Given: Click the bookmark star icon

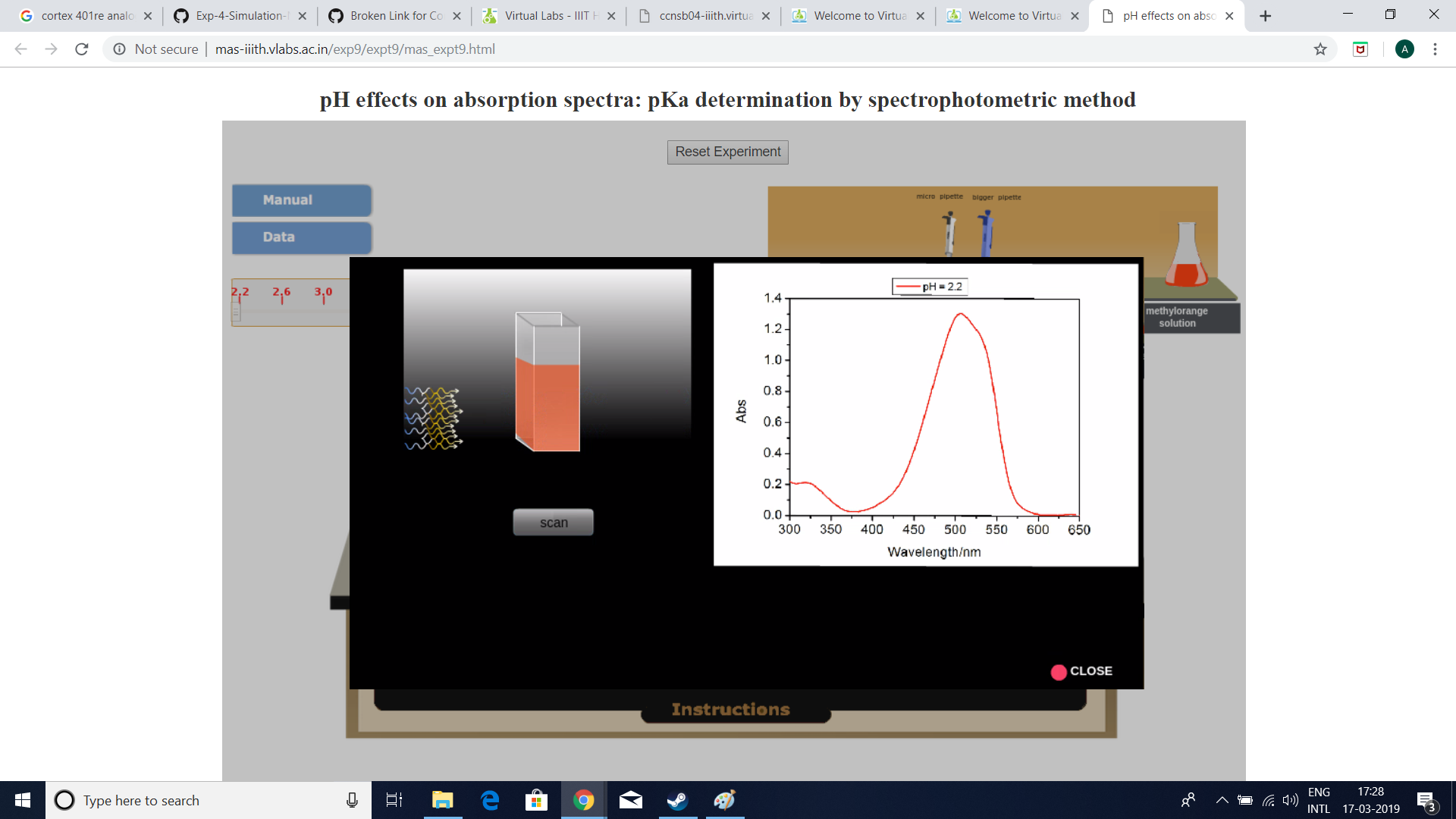Looking at the screenshot, I should (1320, 49).
